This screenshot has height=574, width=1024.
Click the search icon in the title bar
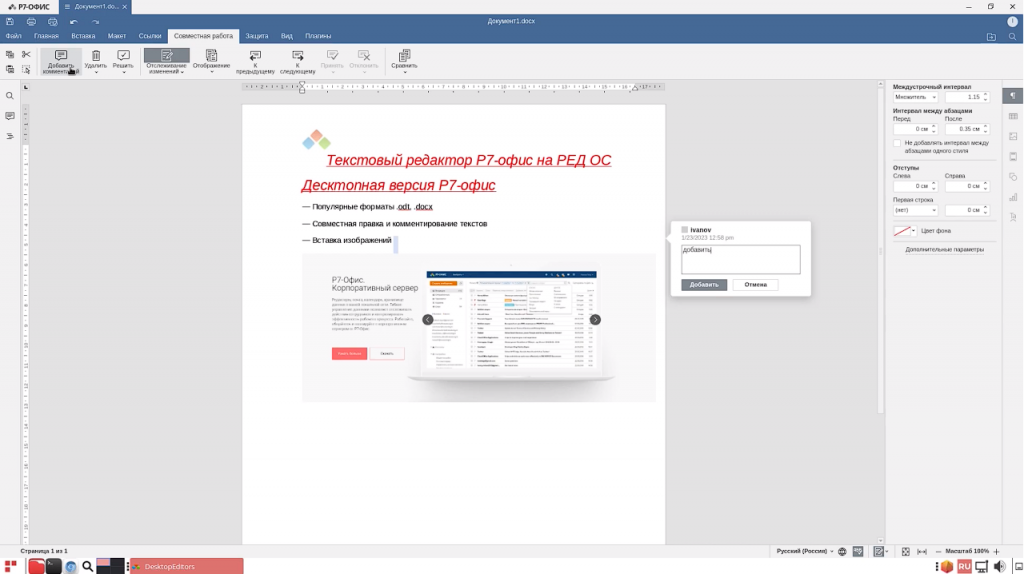click(1012, 37)
